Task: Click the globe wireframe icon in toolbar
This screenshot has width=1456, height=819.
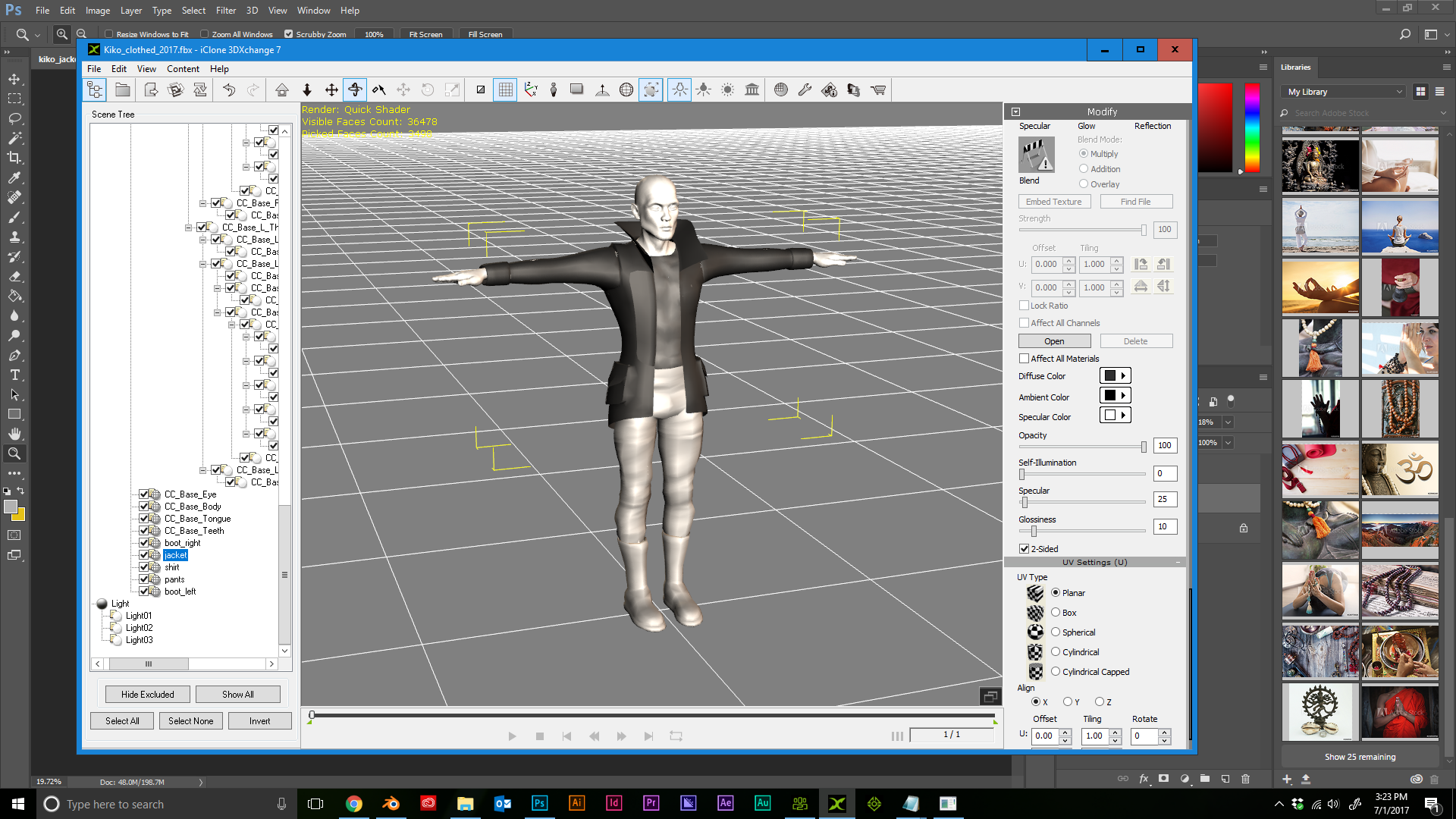Action: (626, 90)
